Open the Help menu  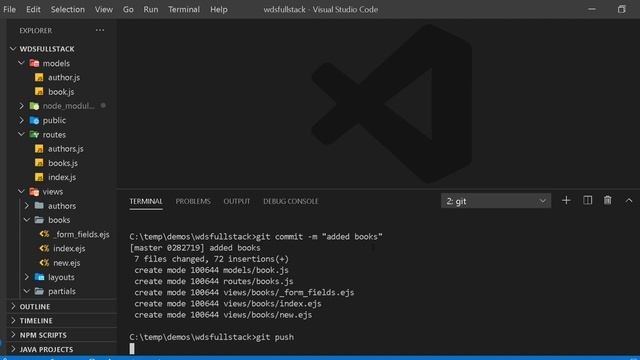point(219,9)
